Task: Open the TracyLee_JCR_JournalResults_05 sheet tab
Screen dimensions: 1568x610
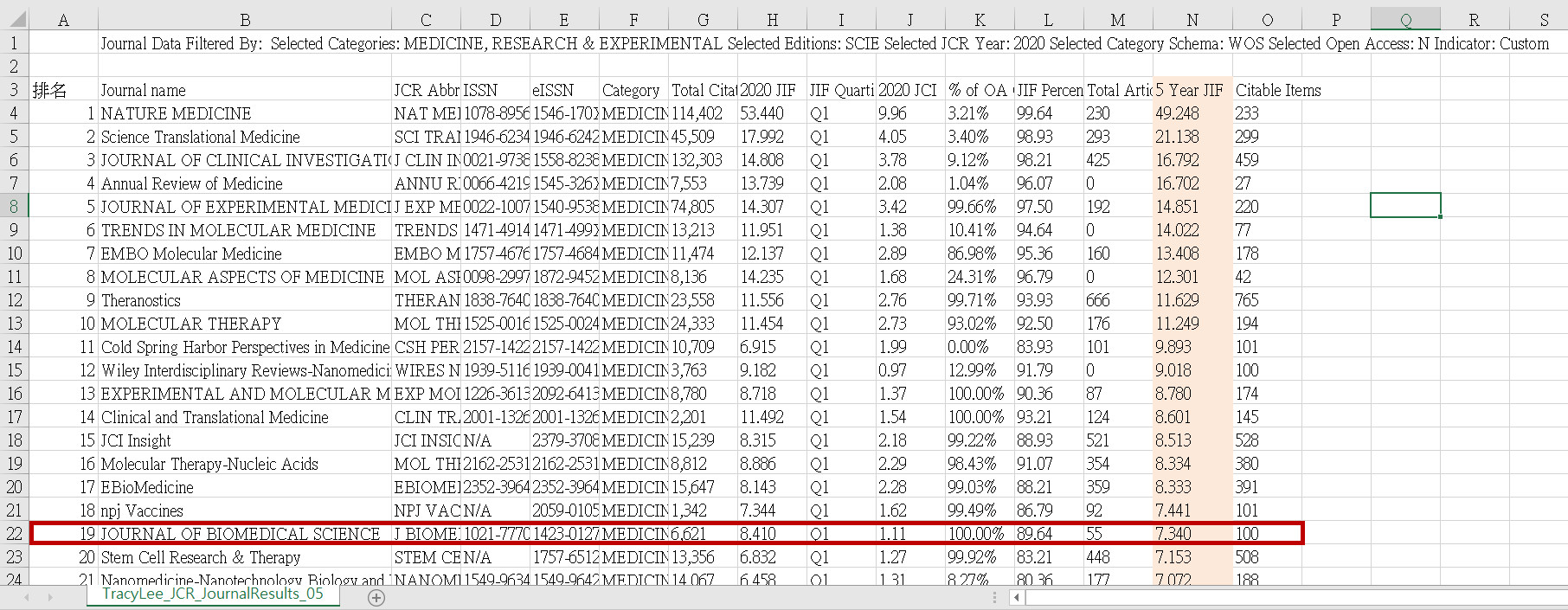Action: [213, 594]
